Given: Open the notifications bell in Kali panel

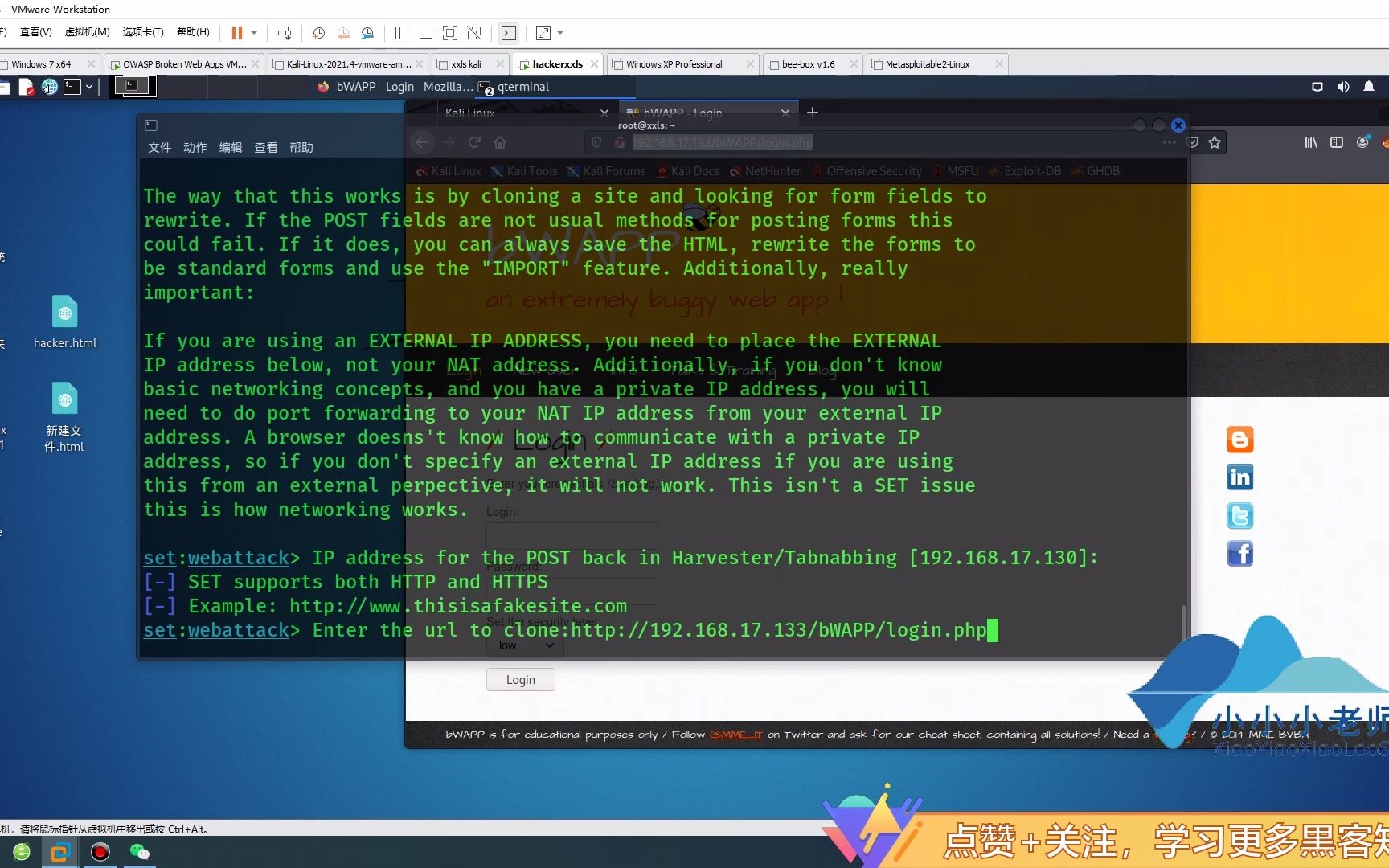Looking at the screenshot, I should pyautogui.click(x=1369, y=87).
